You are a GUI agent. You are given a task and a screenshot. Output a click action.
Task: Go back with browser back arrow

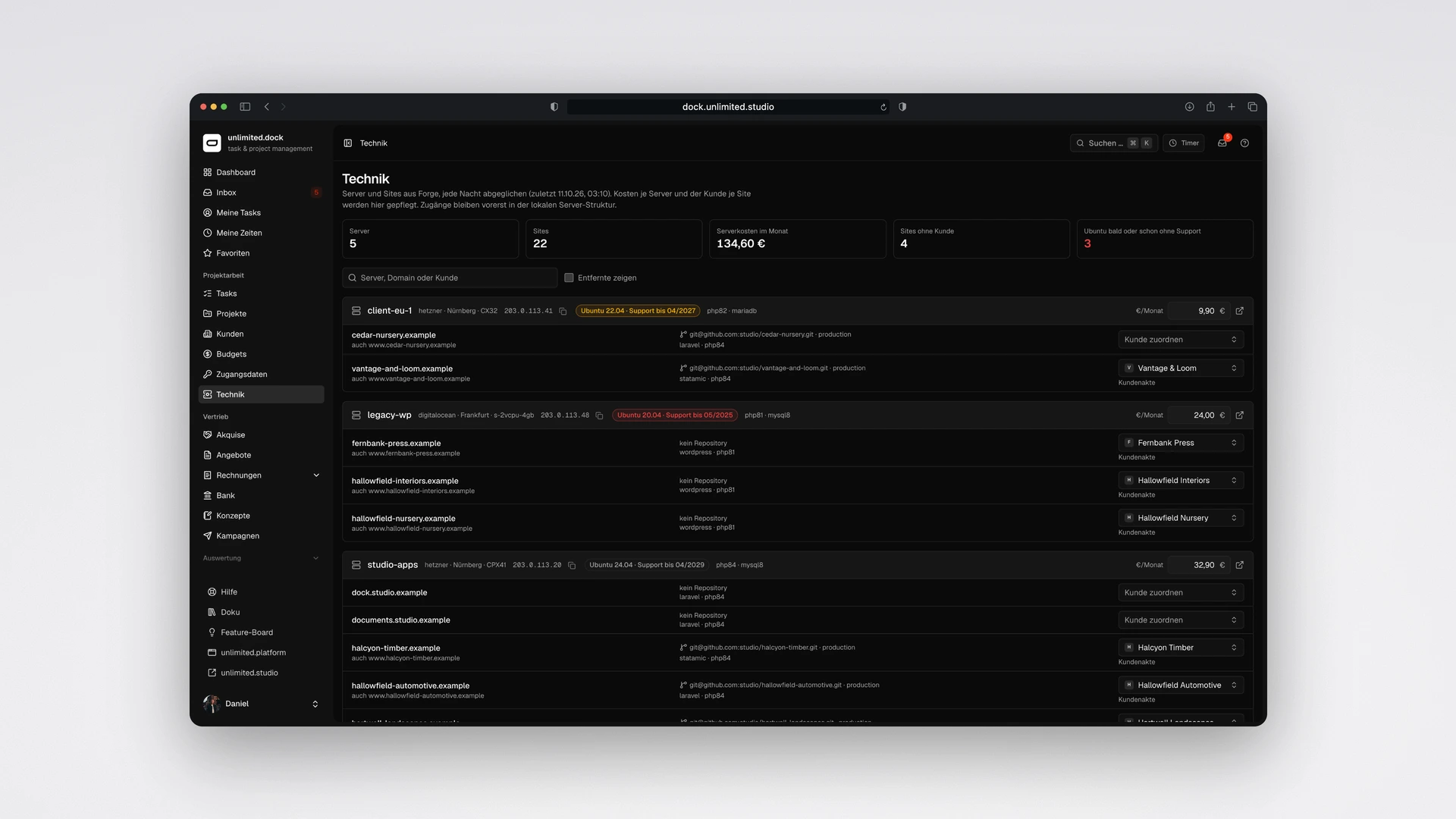coord(267,107)
